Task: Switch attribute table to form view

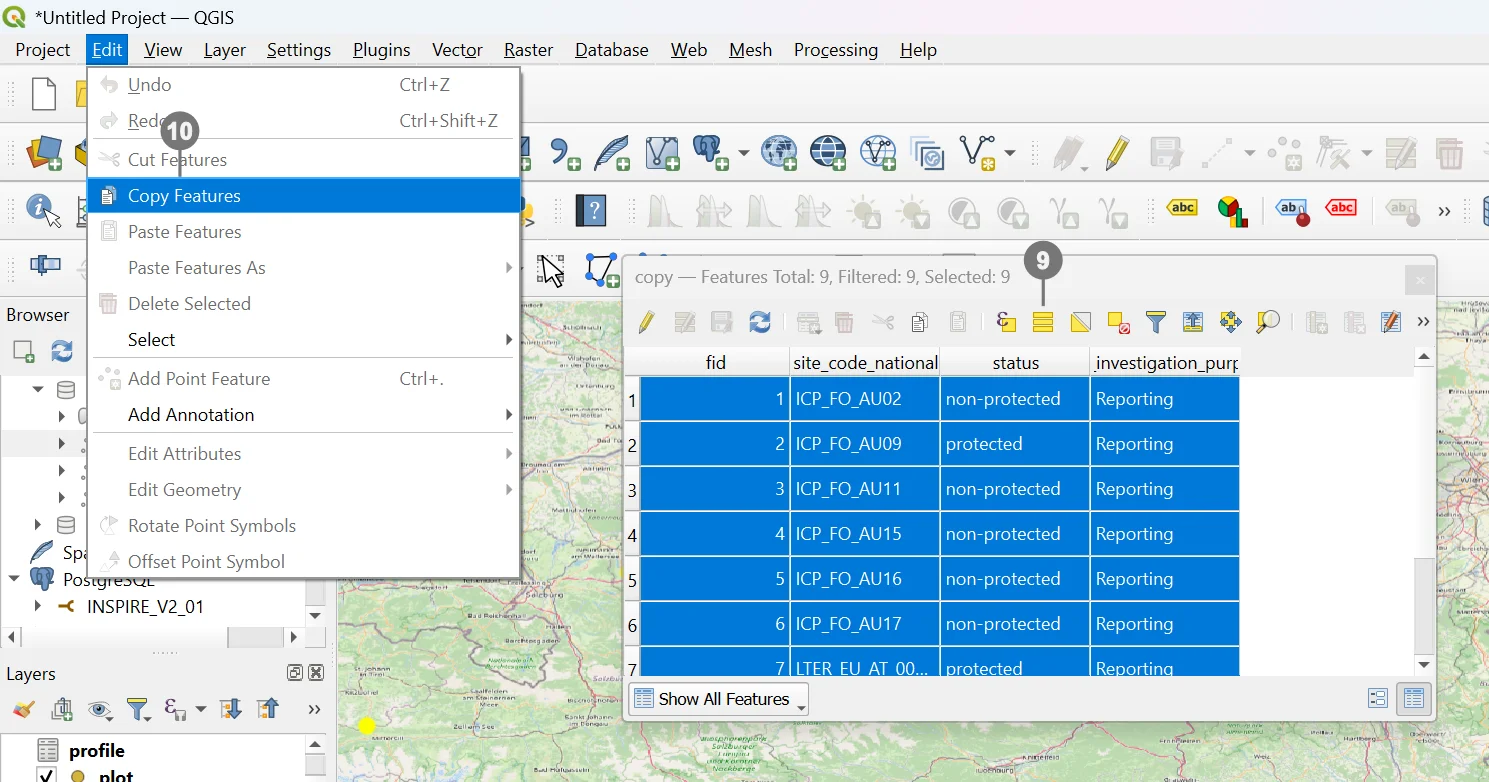Action: pos(1377,699)
